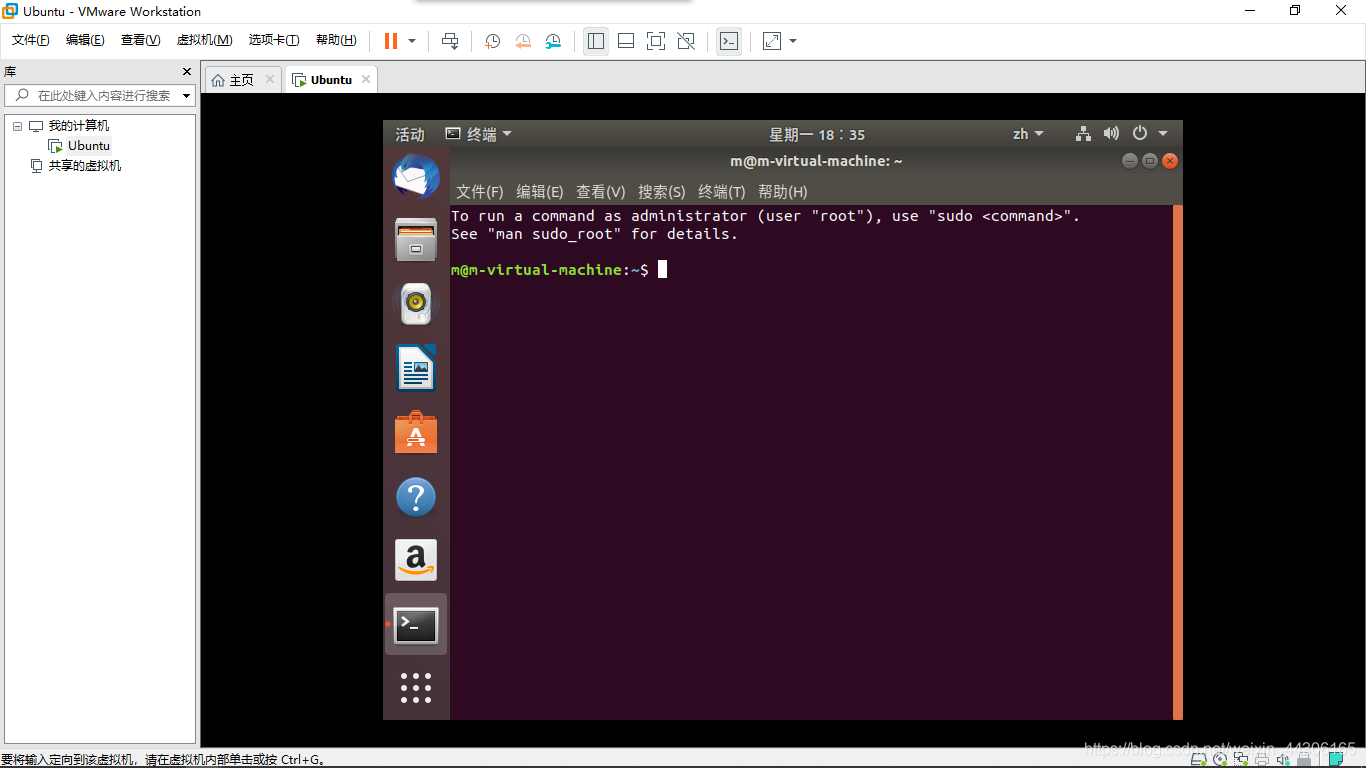Open the 文件(F) menu in VMware
This screenshot has height=768, width=1366.
pos(31,40)
